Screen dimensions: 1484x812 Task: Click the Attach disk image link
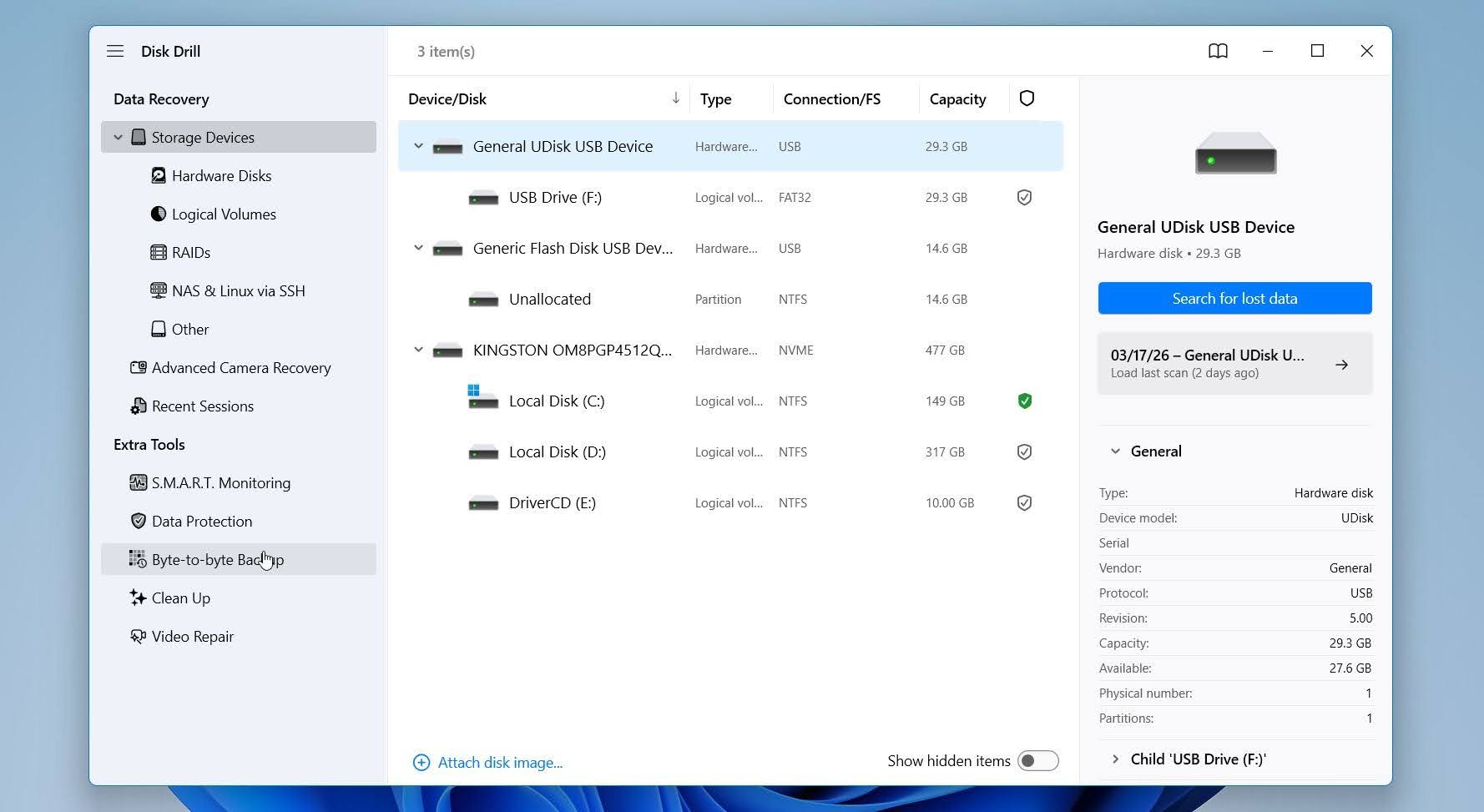click(x=500, y=763)
